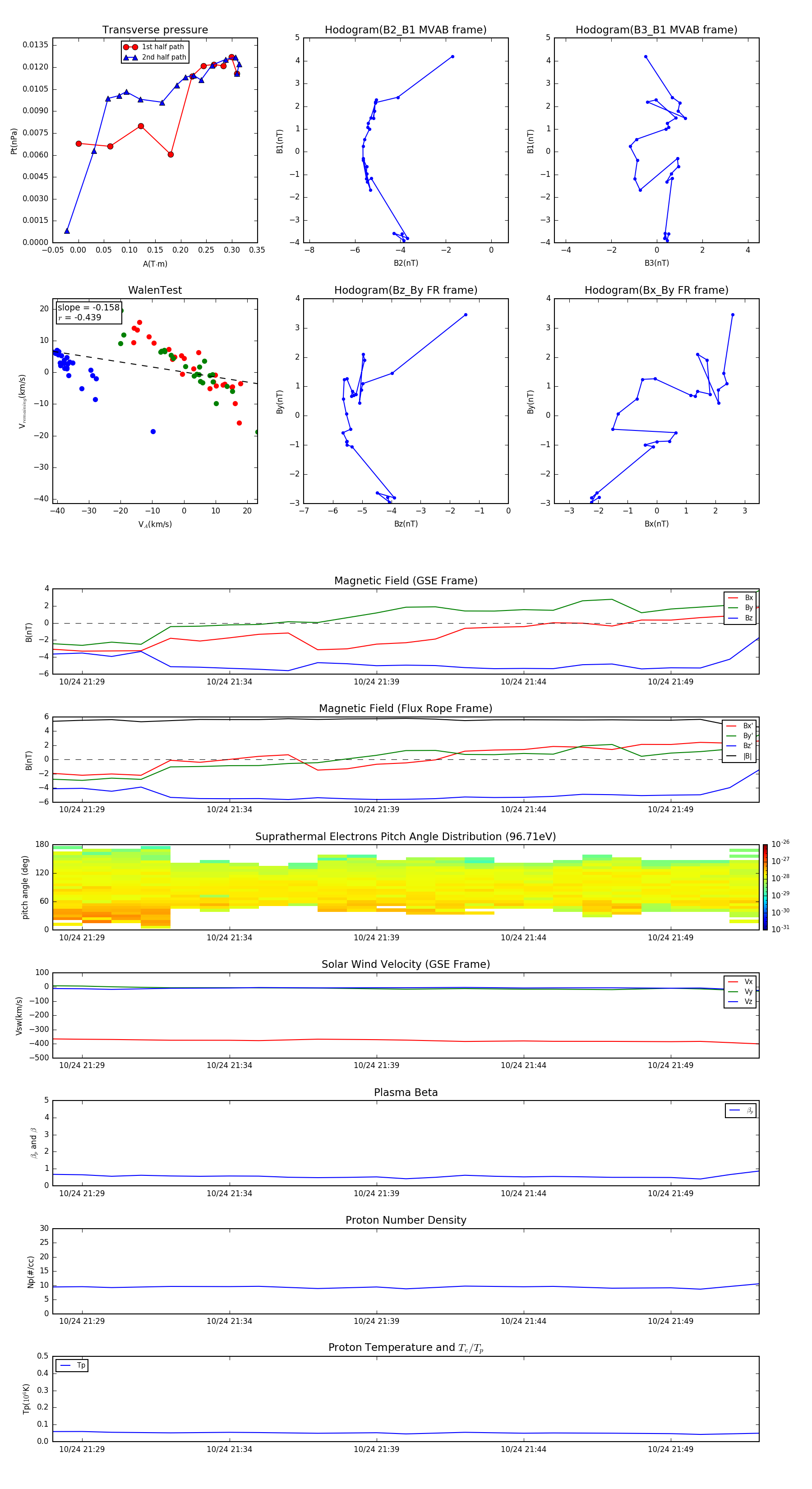Click the 10^-31 label on the colorbar

pos(780,929)
